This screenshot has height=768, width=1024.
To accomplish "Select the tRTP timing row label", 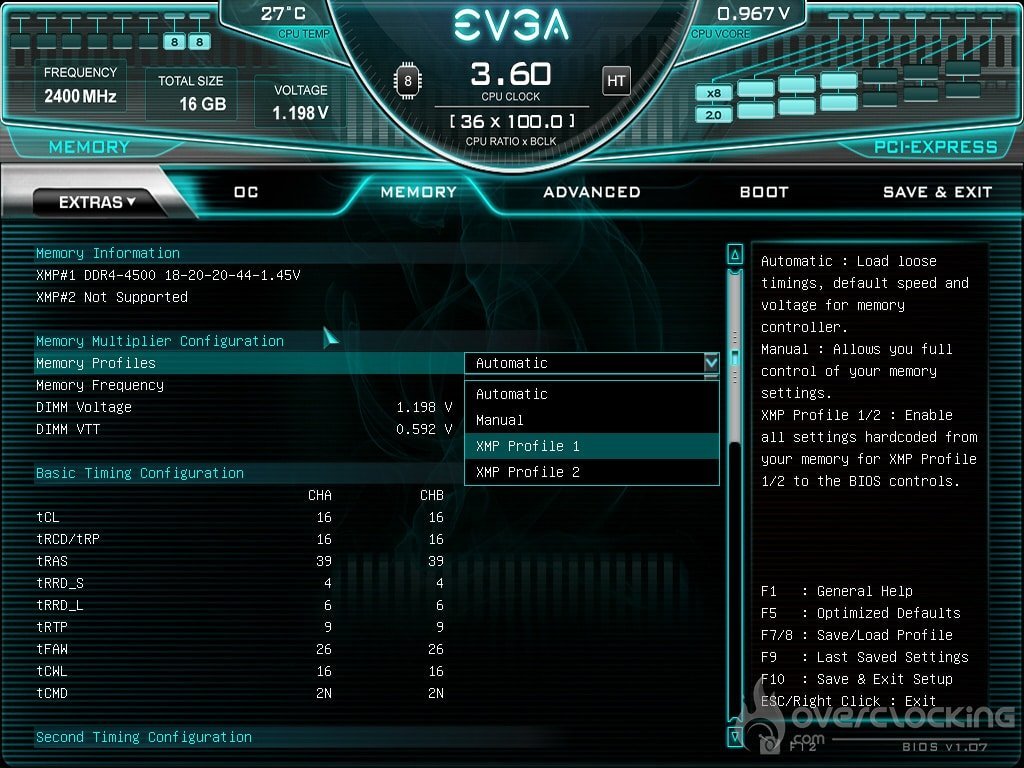I will point(52,627).
